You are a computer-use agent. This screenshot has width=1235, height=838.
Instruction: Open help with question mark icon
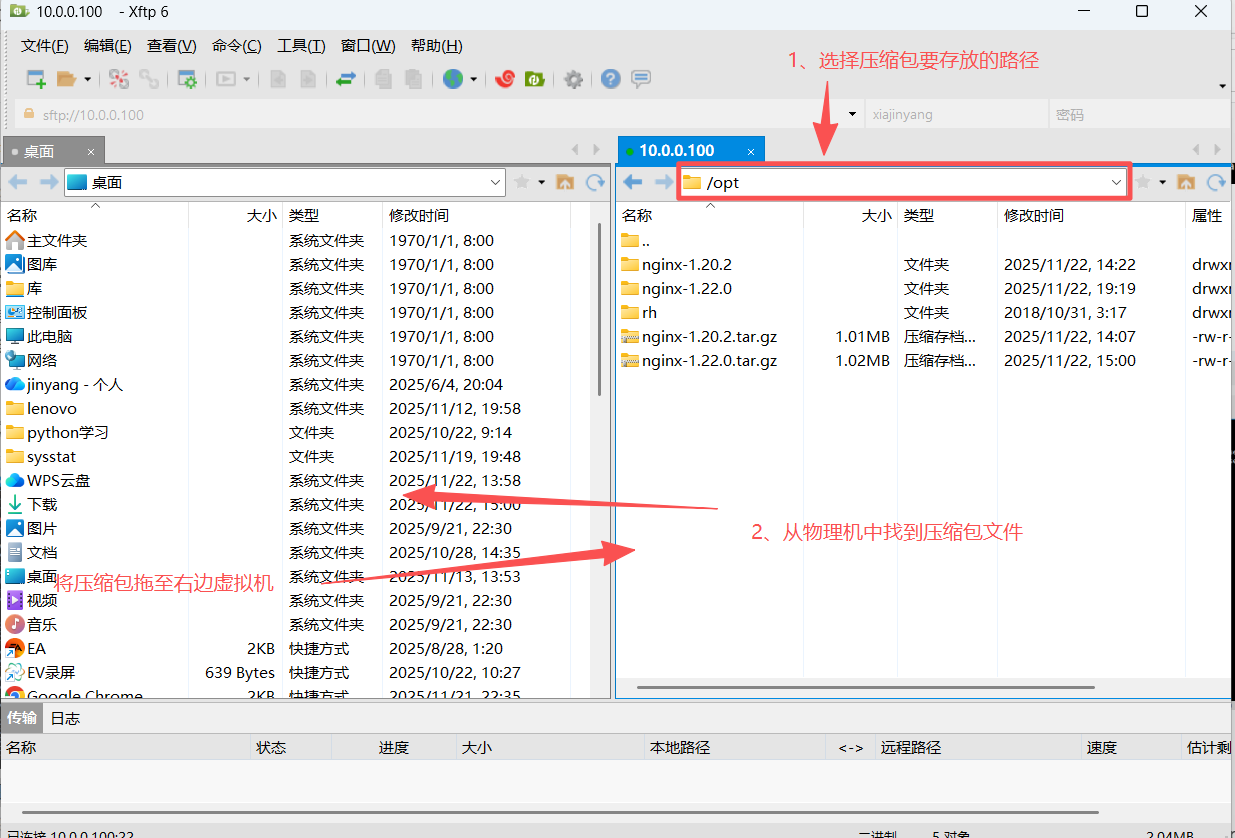(x=611, y=79)
